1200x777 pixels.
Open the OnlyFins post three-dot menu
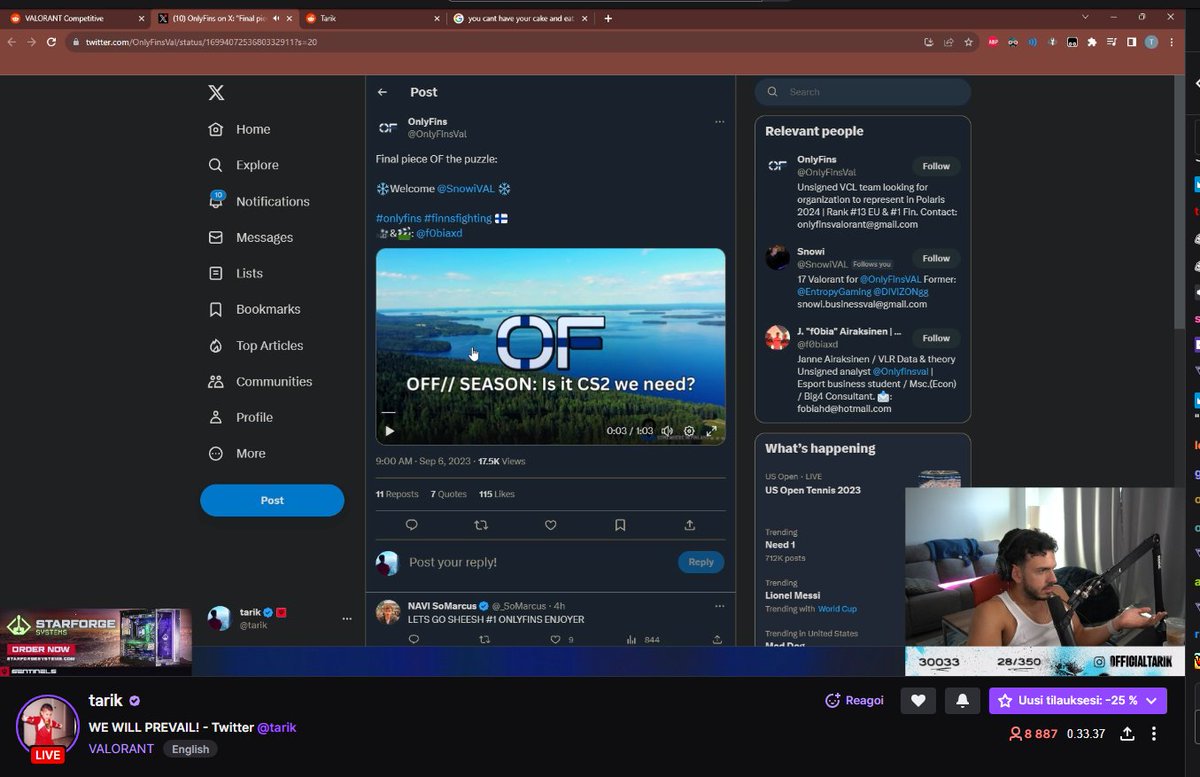pos(719,122)
